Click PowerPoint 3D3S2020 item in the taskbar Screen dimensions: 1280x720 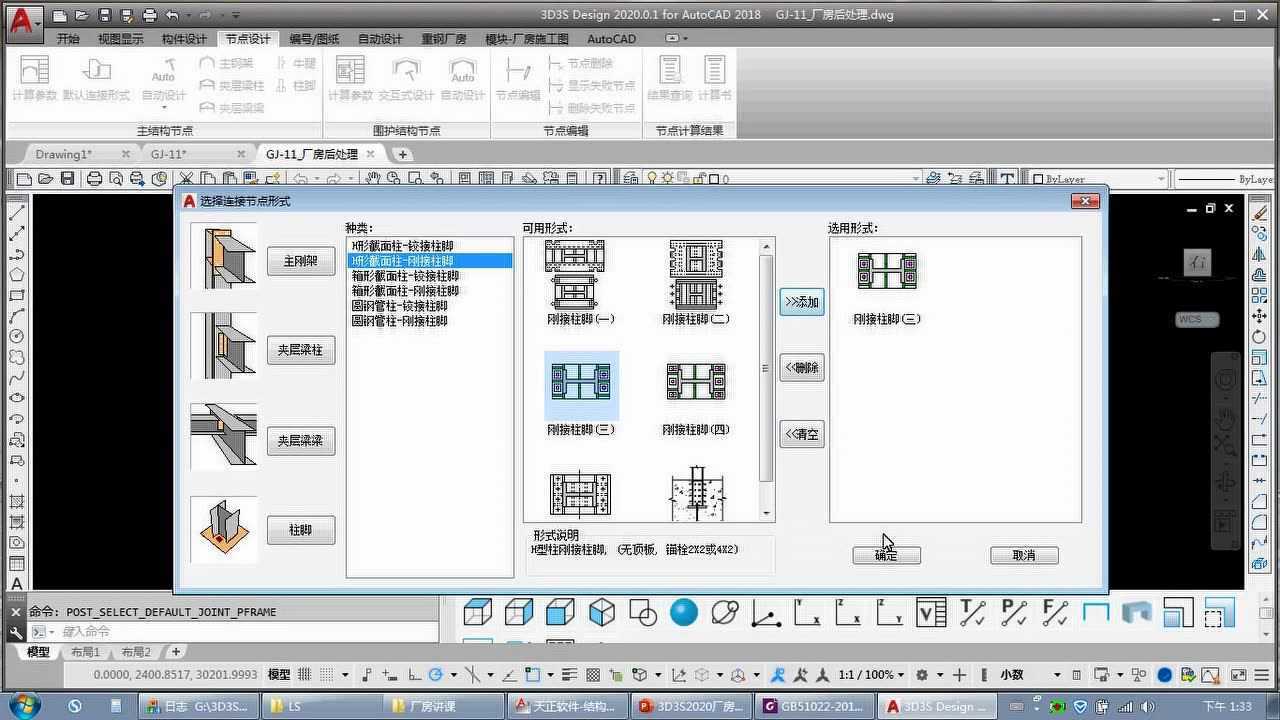point(692,706)
